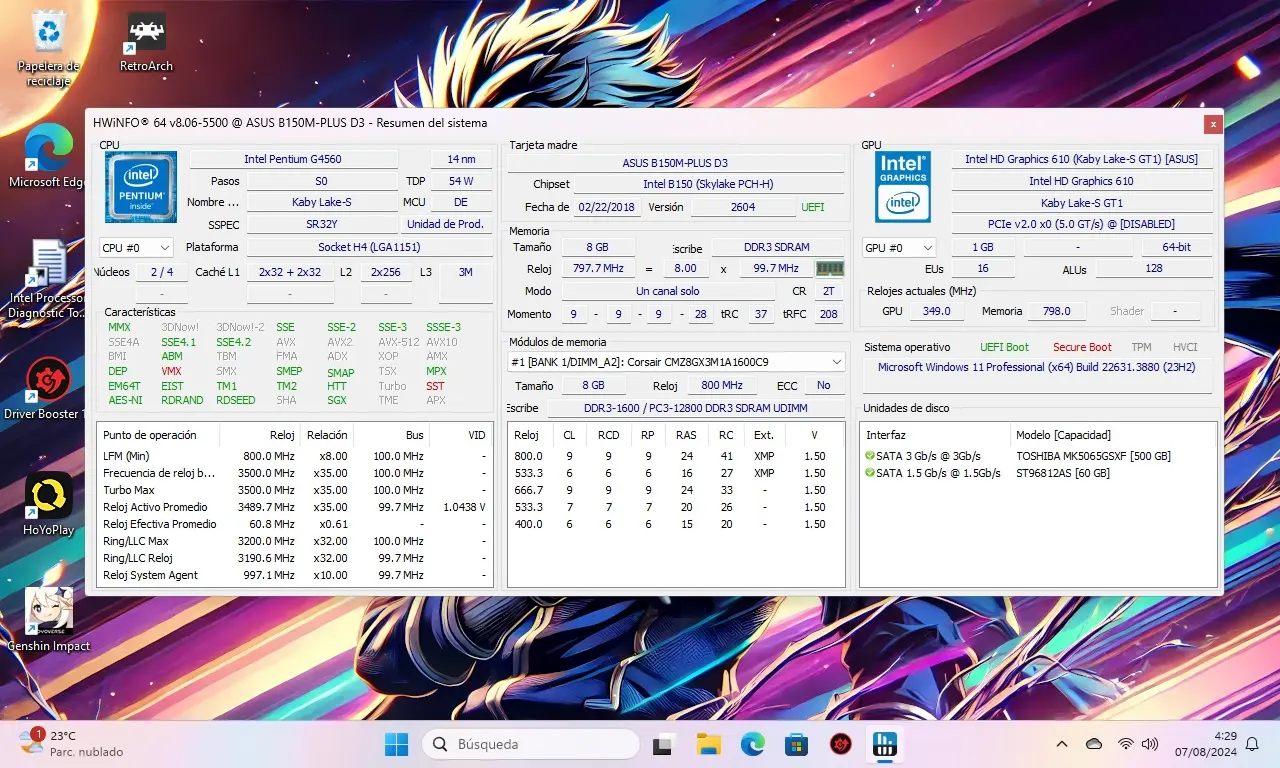1280x768 pixels.
Task: Select TOSHIBA MK5065GSXF [500 GB] drive
Action: [1093, 456]
